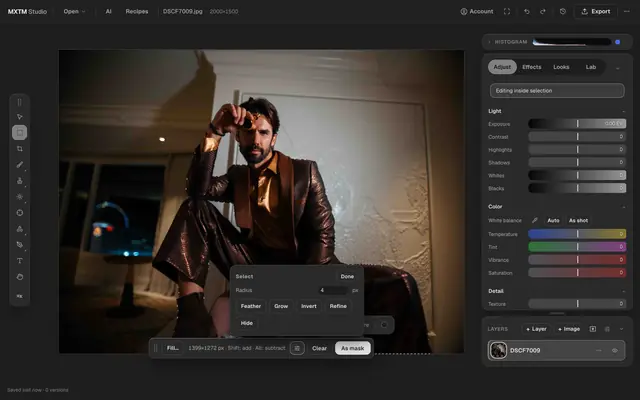
Task: Select the Brush tool
Action: 20,164
